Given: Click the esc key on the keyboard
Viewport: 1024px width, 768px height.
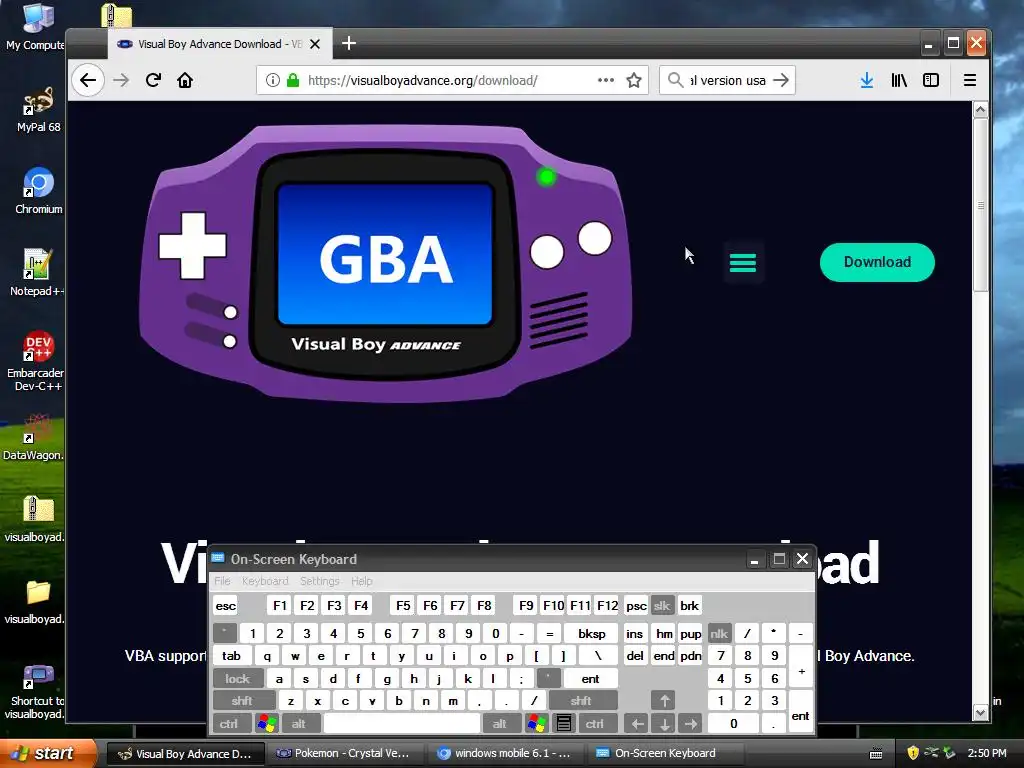Looking at the screenshot, I should 226,606.
